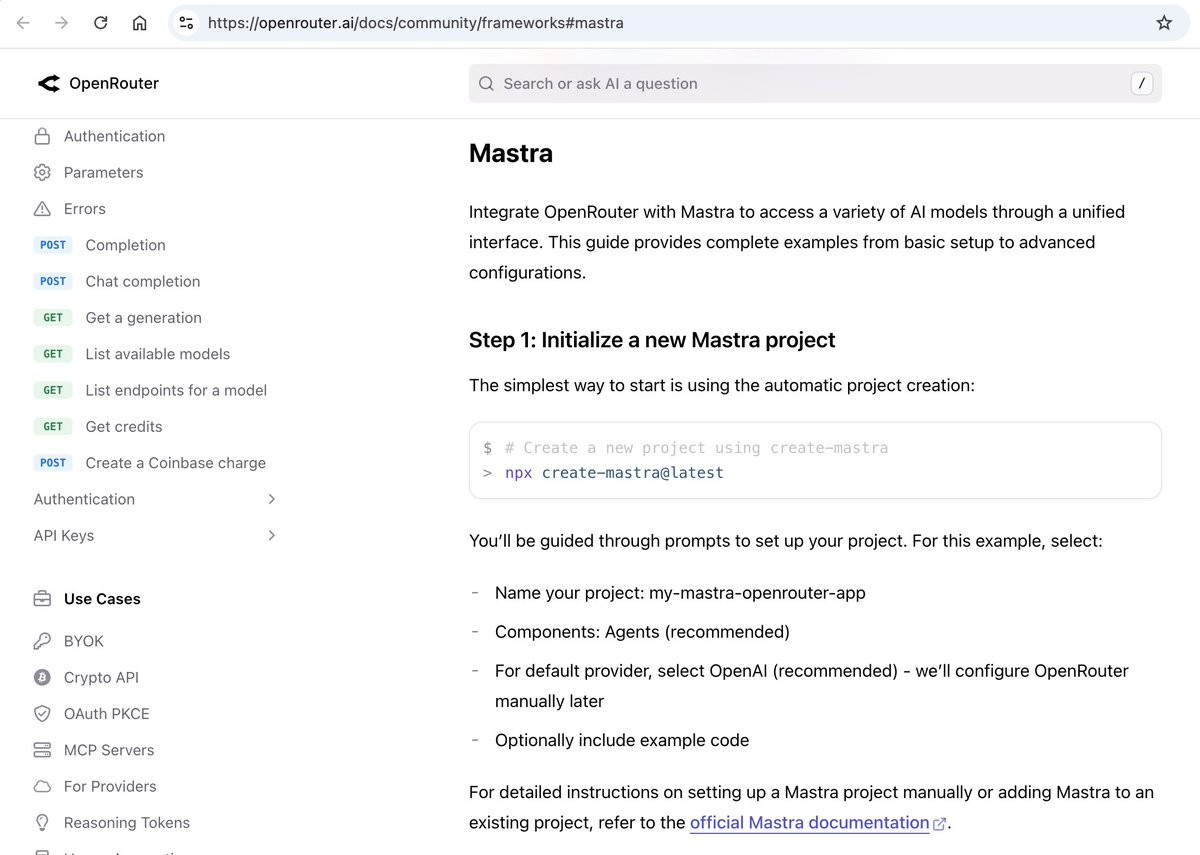Focus the Search or ask AI field
Image resolution: width=1200 pixels, height=855 pixels.
[x=815, y=84]
